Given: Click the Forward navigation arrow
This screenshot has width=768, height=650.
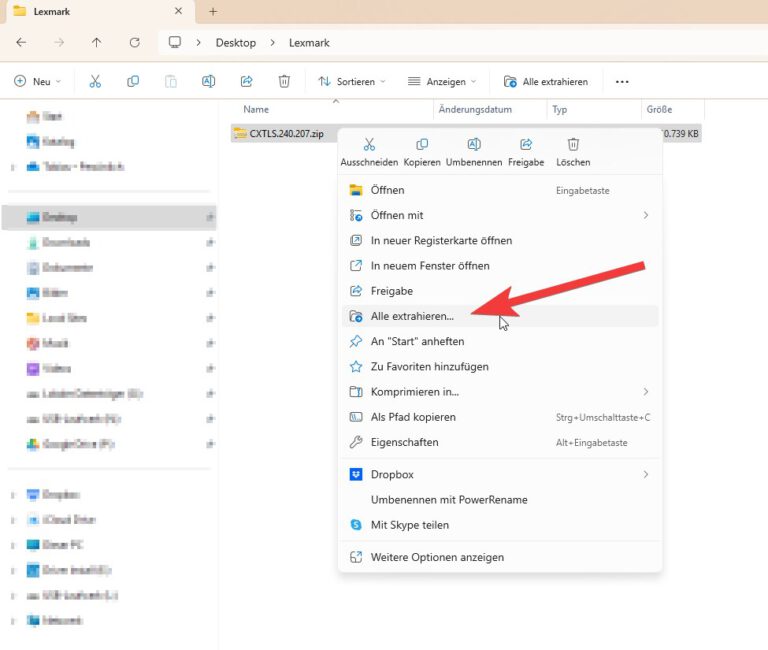Looking at the screenshot, I should [x=59, y=43].
